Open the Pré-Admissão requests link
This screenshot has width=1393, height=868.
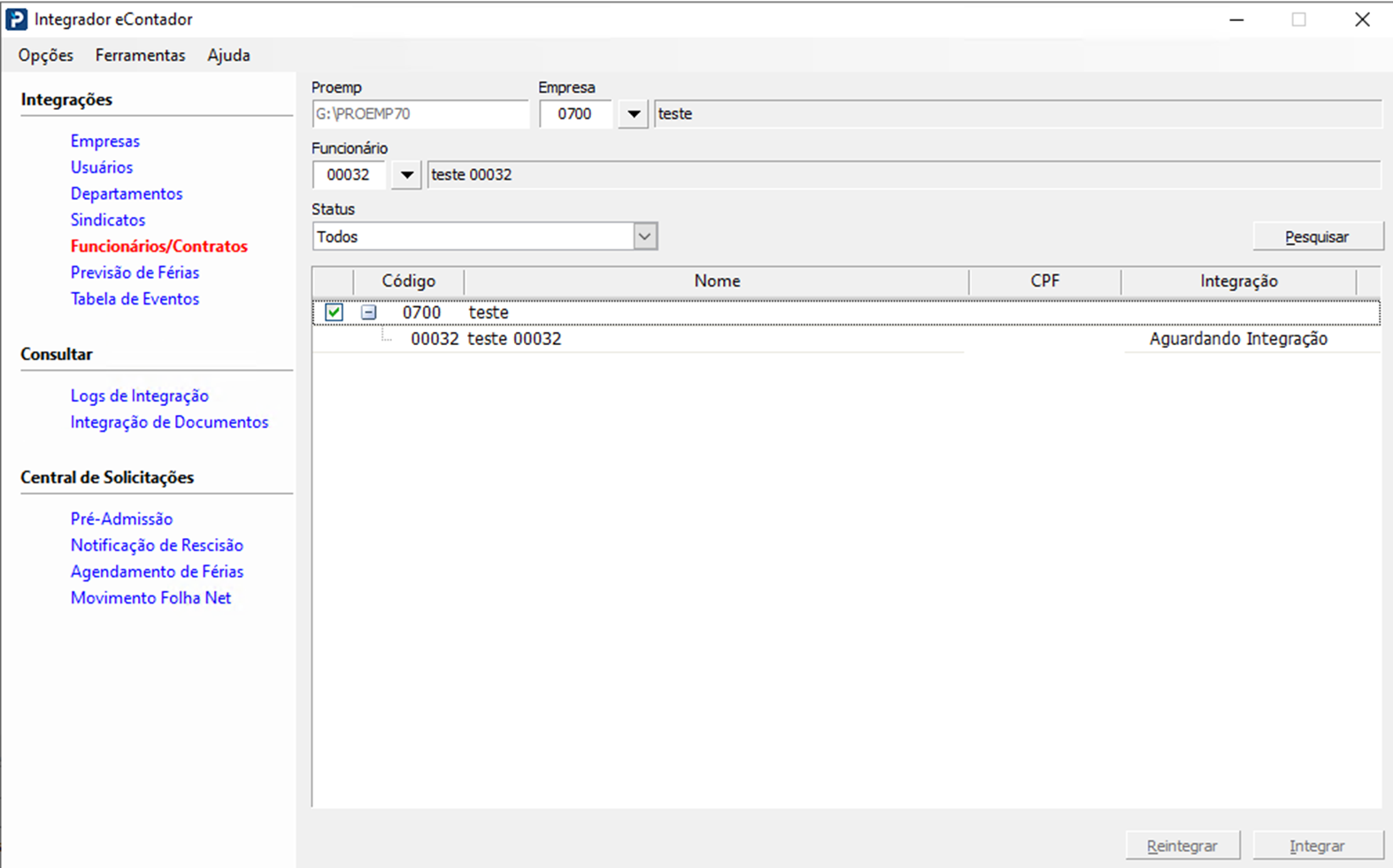click(x=121, y=518)
